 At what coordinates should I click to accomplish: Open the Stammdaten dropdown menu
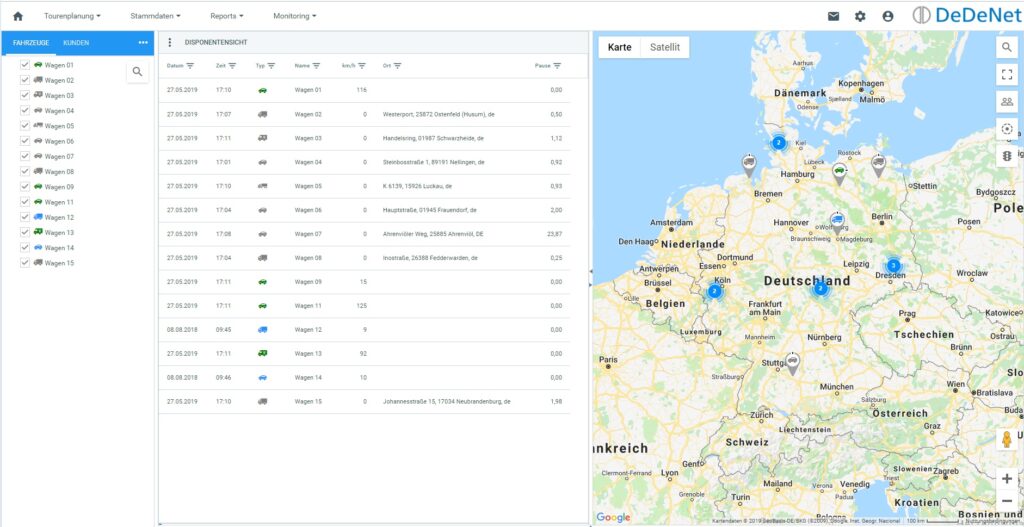pyautogui.click(x=155, y=16)
